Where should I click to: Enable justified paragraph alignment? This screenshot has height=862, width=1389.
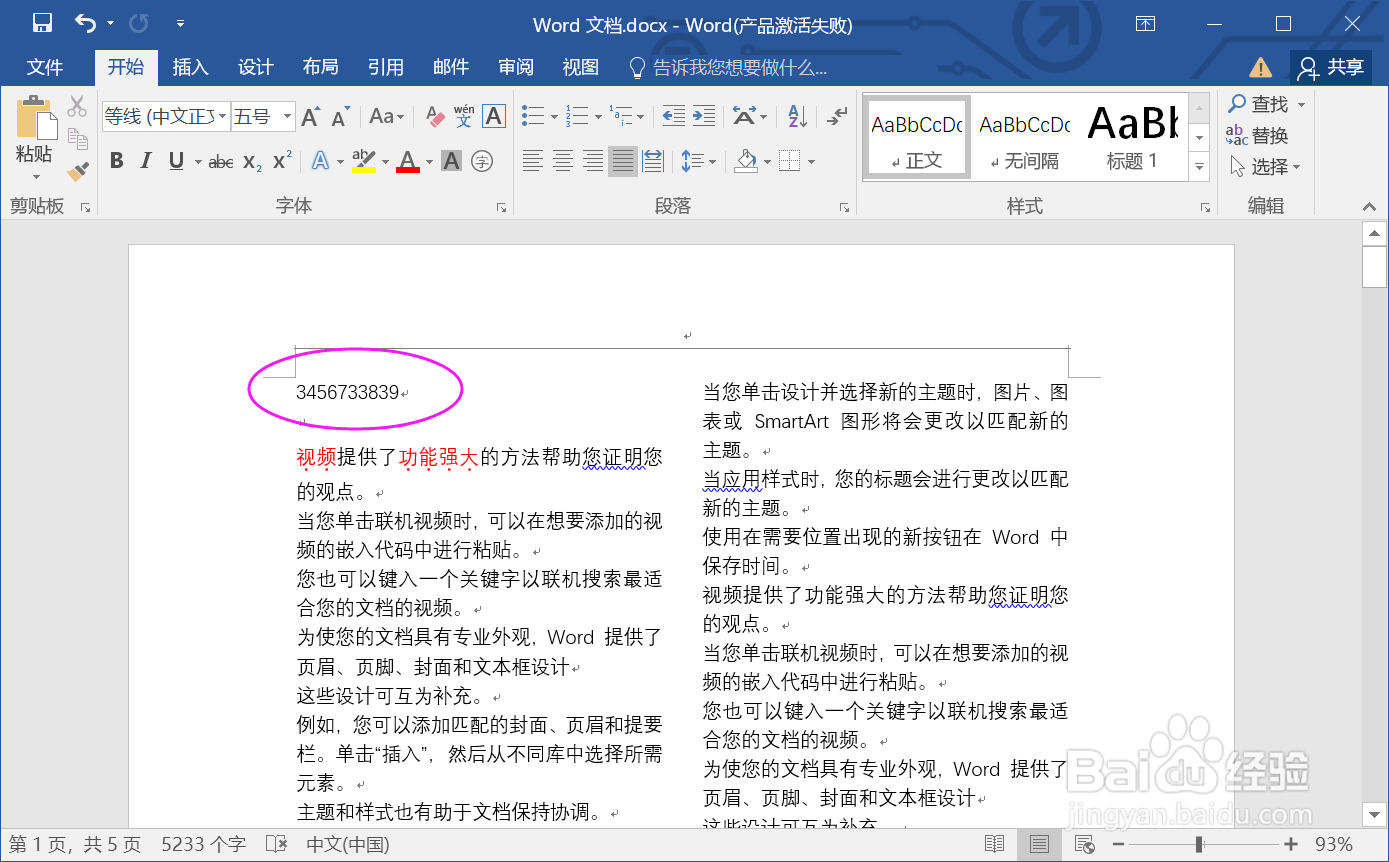(x=622, y=160)
